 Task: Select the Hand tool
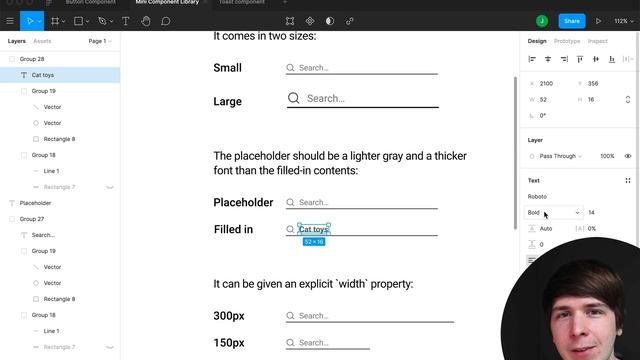(146, 21)
